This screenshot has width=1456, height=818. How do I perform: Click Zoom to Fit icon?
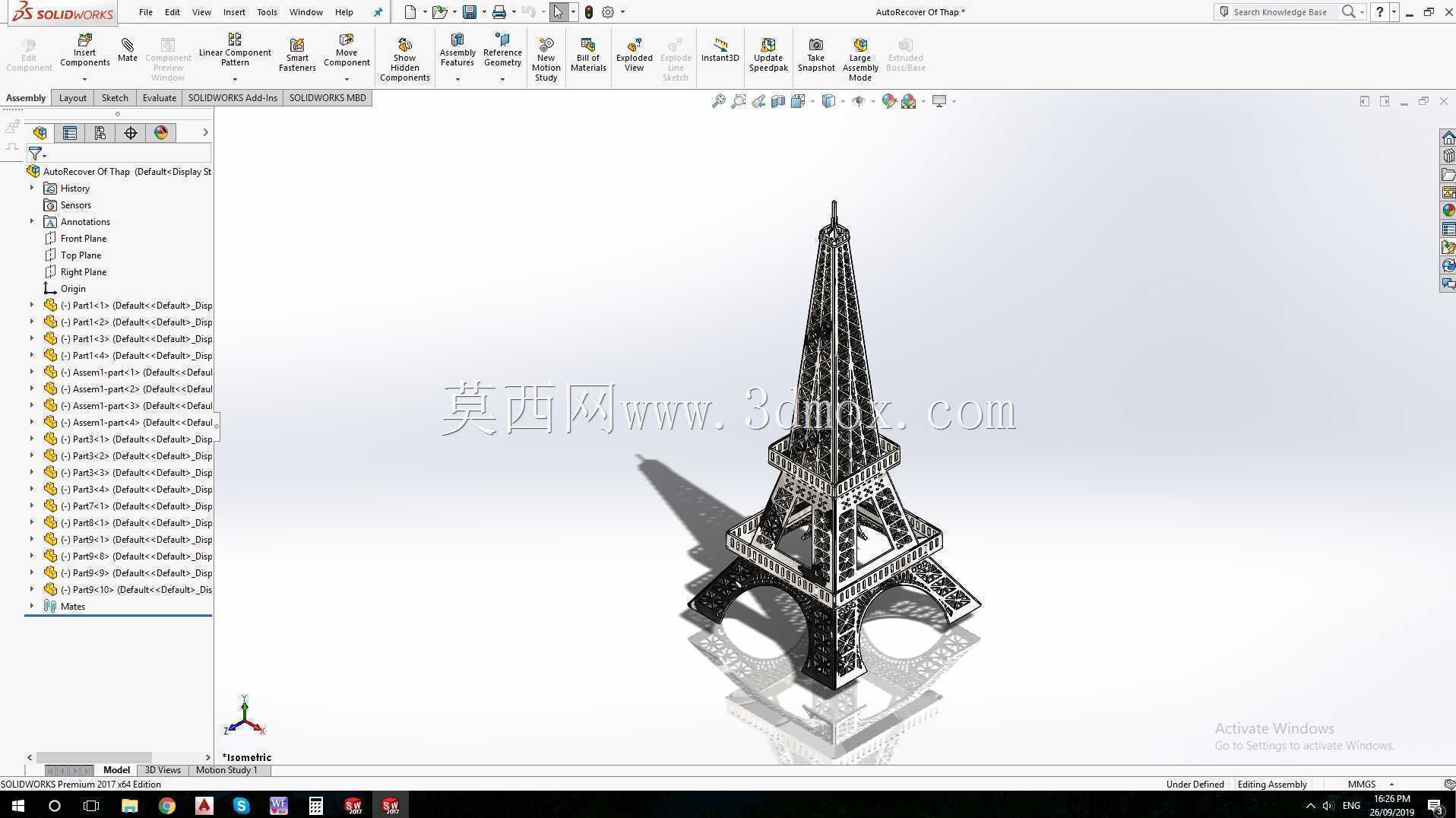click(718, 101)
